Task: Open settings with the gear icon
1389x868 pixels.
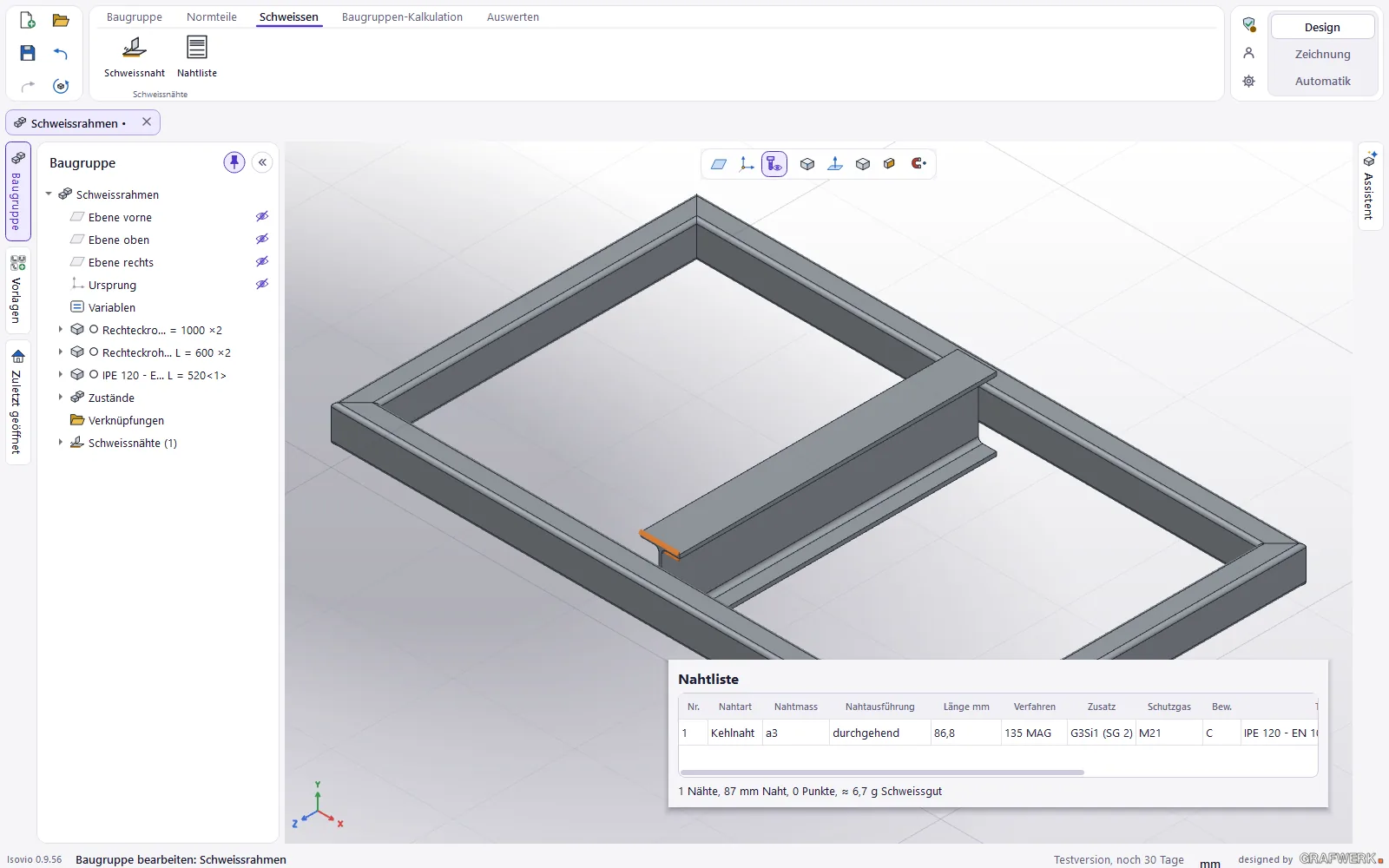Action: point(1249,81)
